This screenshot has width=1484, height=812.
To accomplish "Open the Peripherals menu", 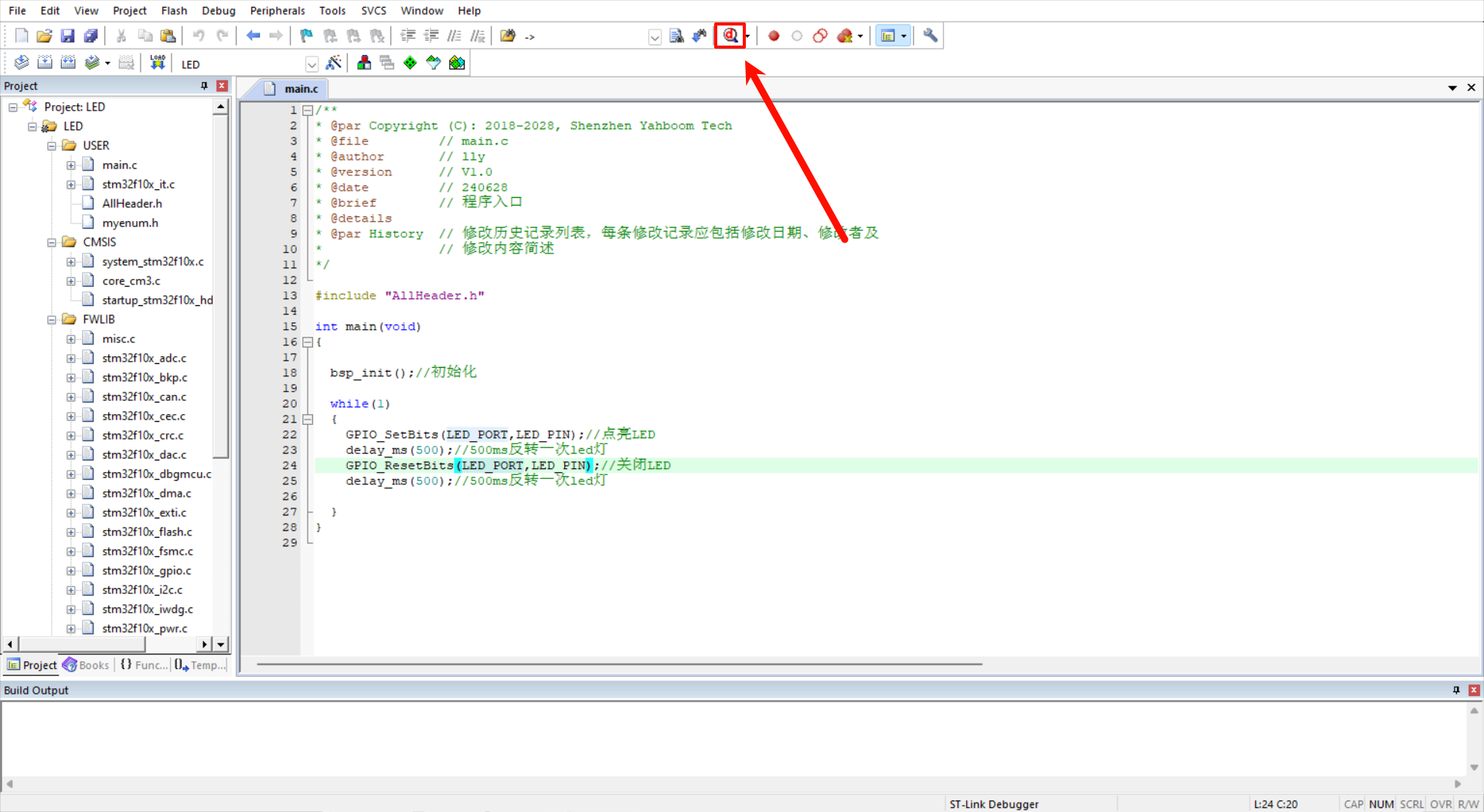I will (277, 10).
